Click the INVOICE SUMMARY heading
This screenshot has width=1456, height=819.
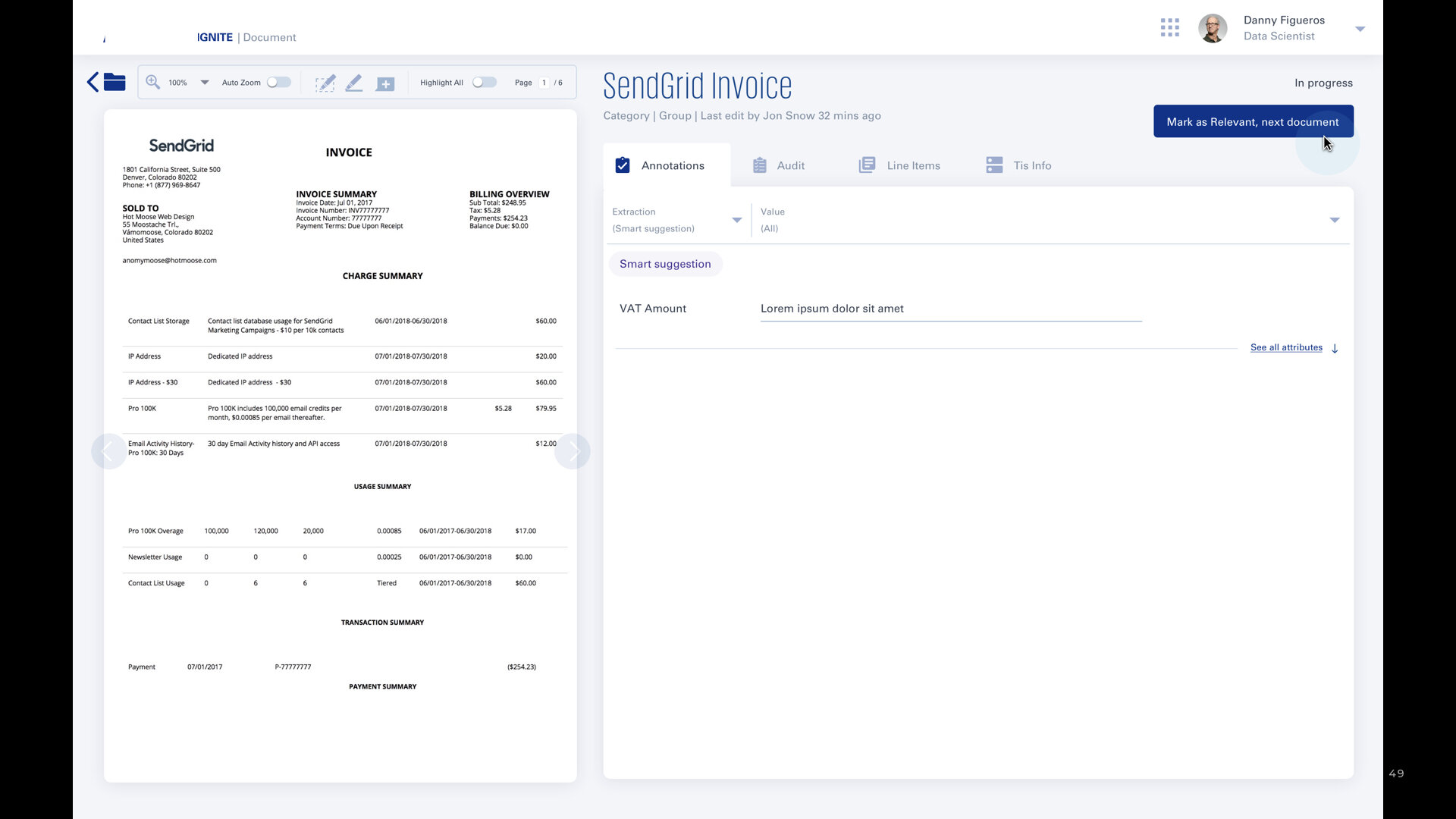337,194
